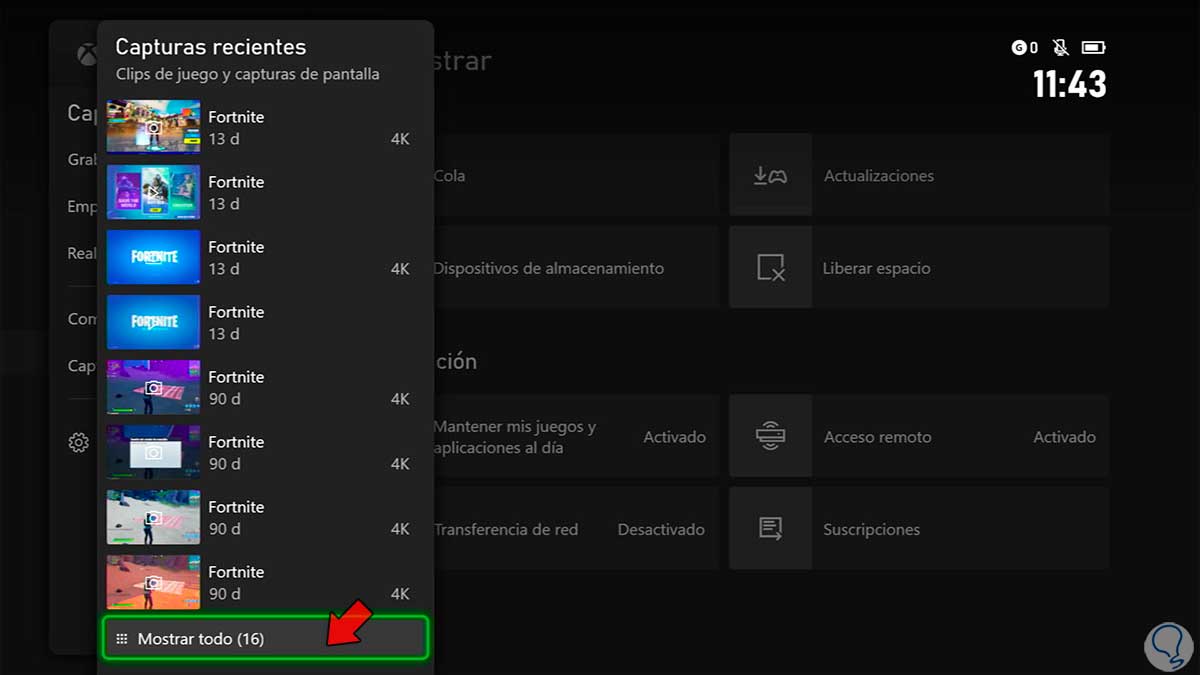The height and width of the screenshot is (675, 1200).
Task: Open the Suscripciones icon tile
Action: [x=770, y=528]
